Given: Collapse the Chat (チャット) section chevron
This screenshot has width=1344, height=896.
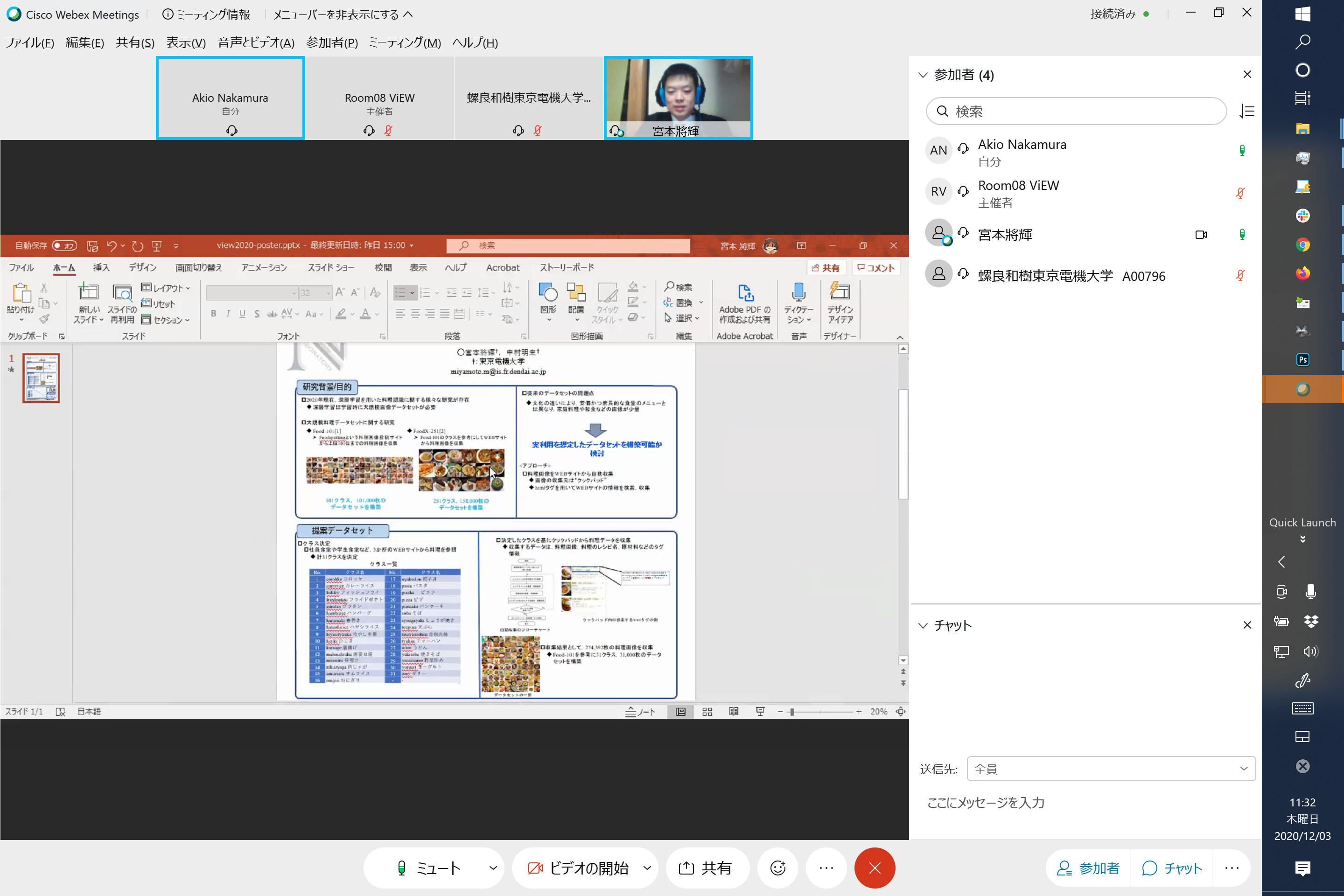Looking at the screenshot, I should pos(923,625).
